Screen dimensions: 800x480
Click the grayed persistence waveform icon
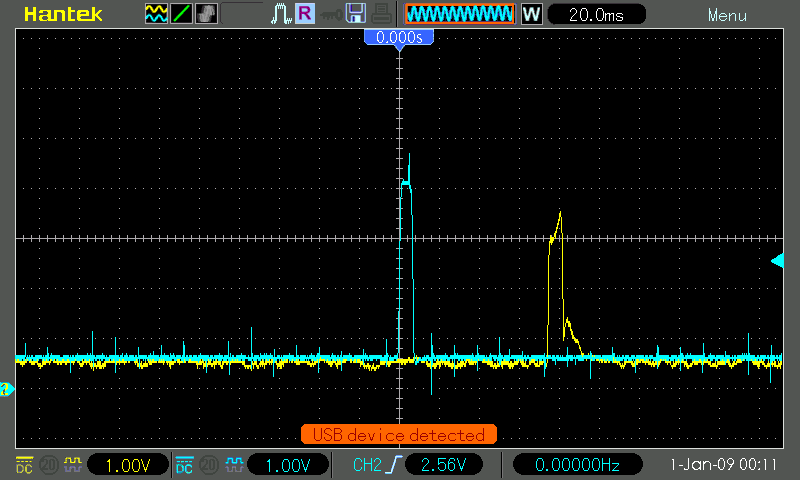[206, 14]
